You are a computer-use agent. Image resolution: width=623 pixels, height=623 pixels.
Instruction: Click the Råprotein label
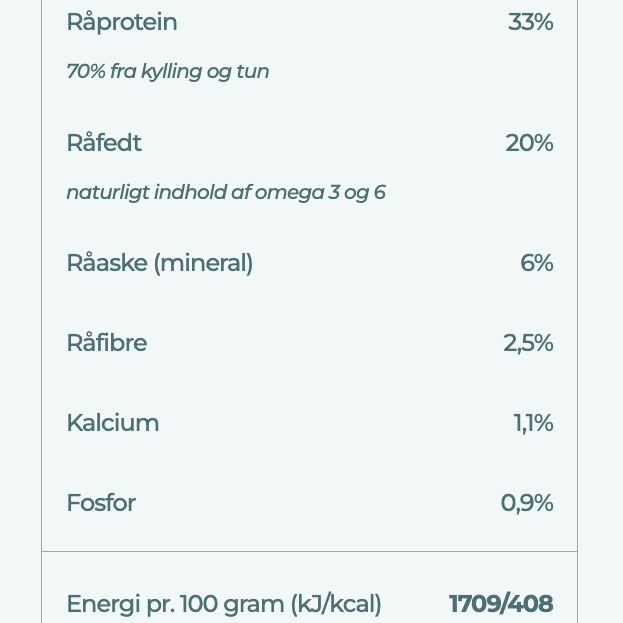(x=122, y=22)
